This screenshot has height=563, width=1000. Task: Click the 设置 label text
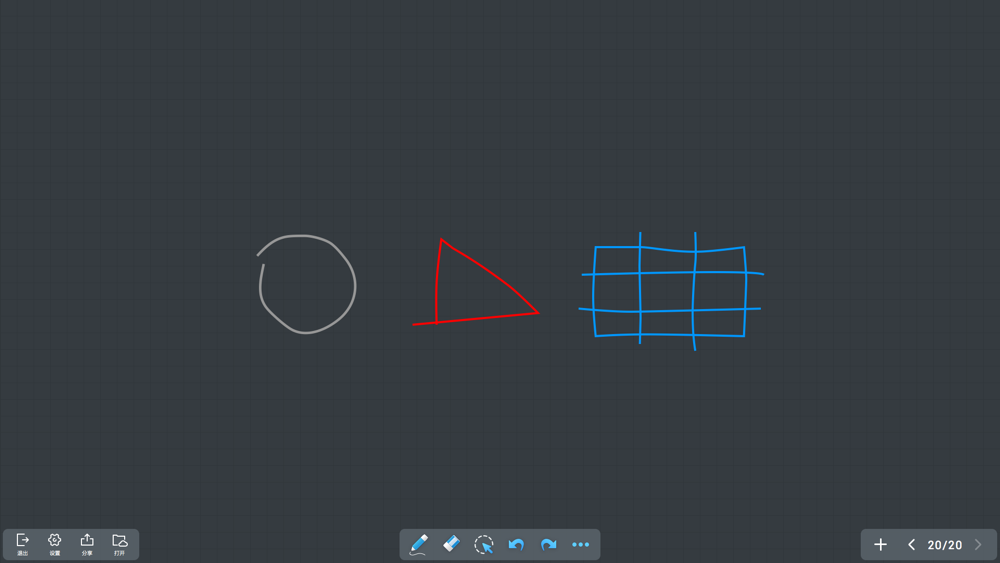point(55,554)
